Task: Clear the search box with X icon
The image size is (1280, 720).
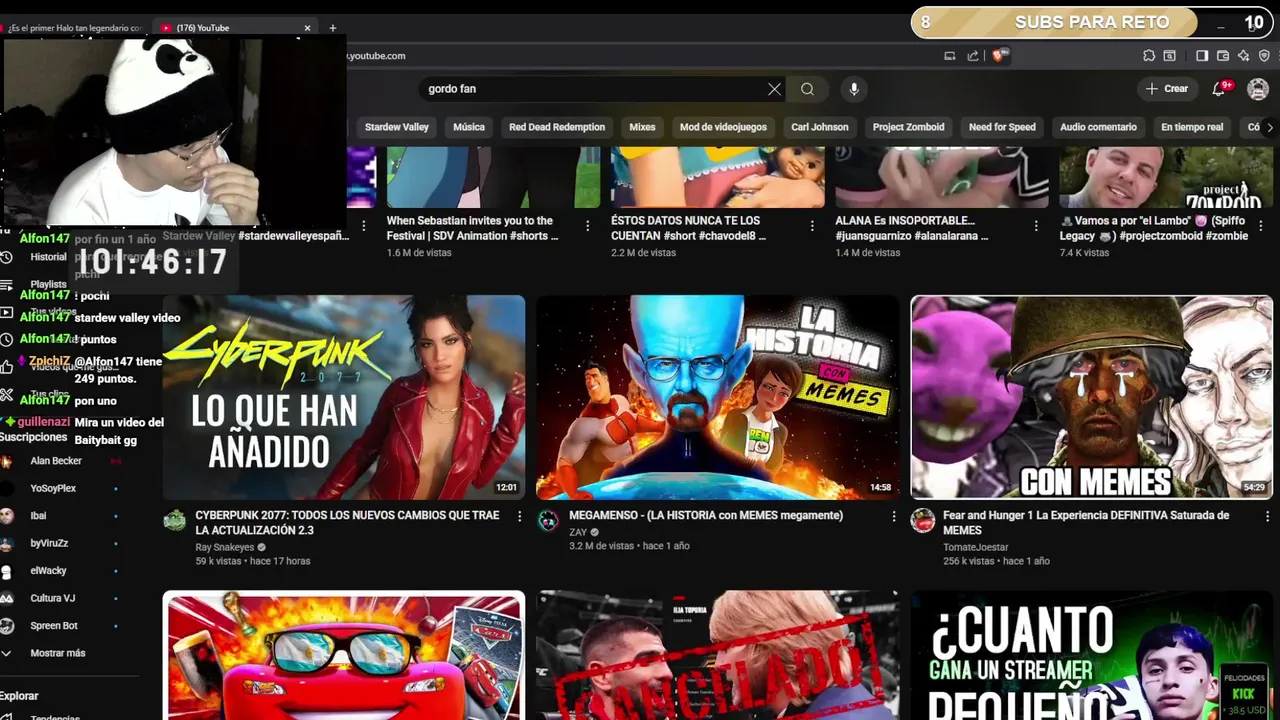Action: pyautogui.click(x=774, y=89)
